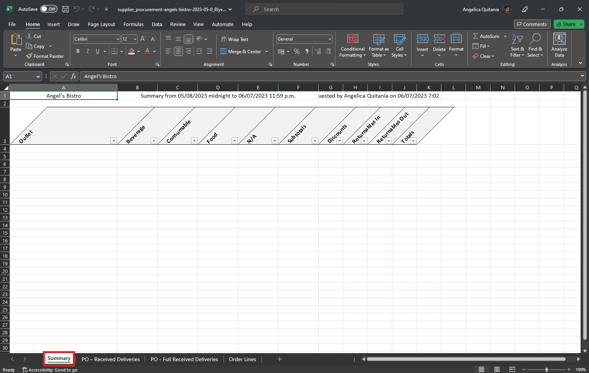The width and height of the screenshot is (589, 373).
Task: Click the zoom slider handle
Action: click(x=547, y=370)
